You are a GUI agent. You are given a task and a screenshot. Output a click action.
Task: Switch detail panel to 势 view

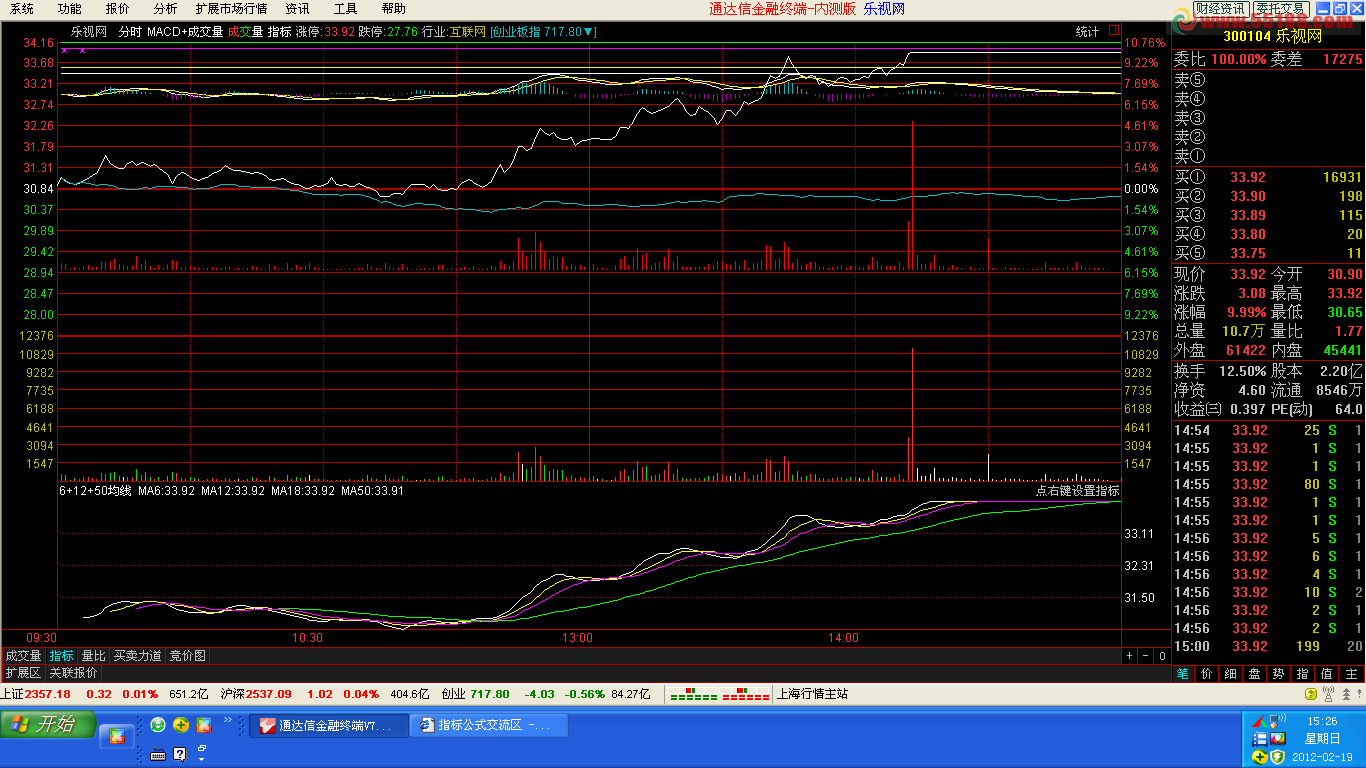click(x=1279, y=674)
